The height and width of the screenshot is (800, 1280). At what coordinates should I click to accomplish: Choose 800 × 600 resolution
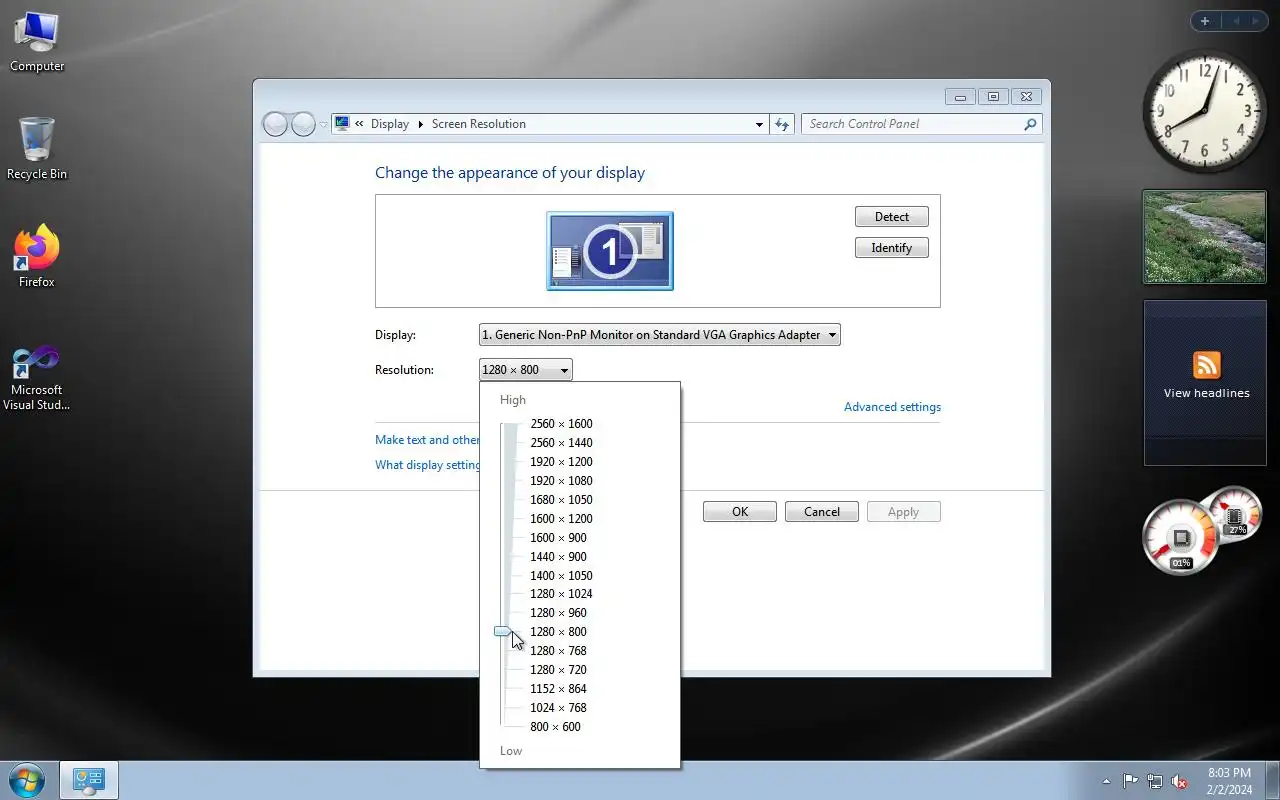tap(555, 727)
